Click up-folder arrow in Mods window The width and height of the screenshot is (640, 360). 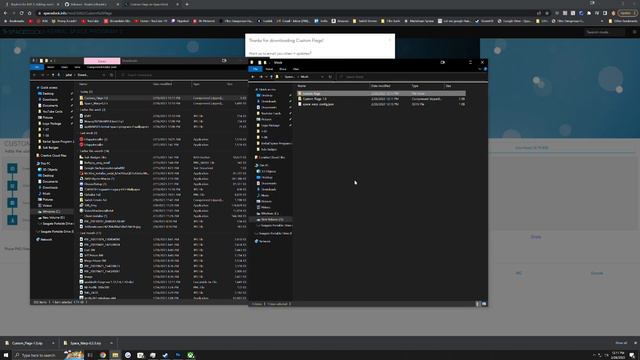[x=271, y=77]
